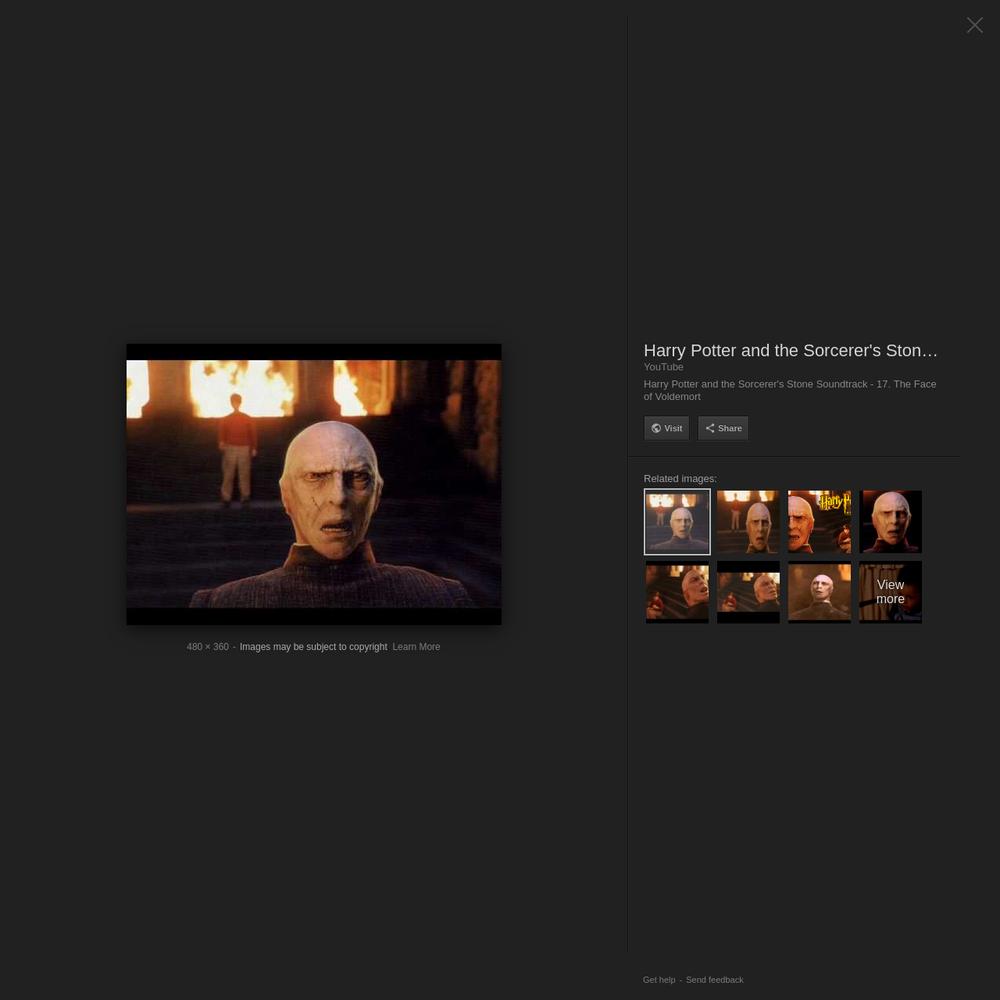Click the large Voldemort preview image

pyautogui.click(x=314, y=484)
